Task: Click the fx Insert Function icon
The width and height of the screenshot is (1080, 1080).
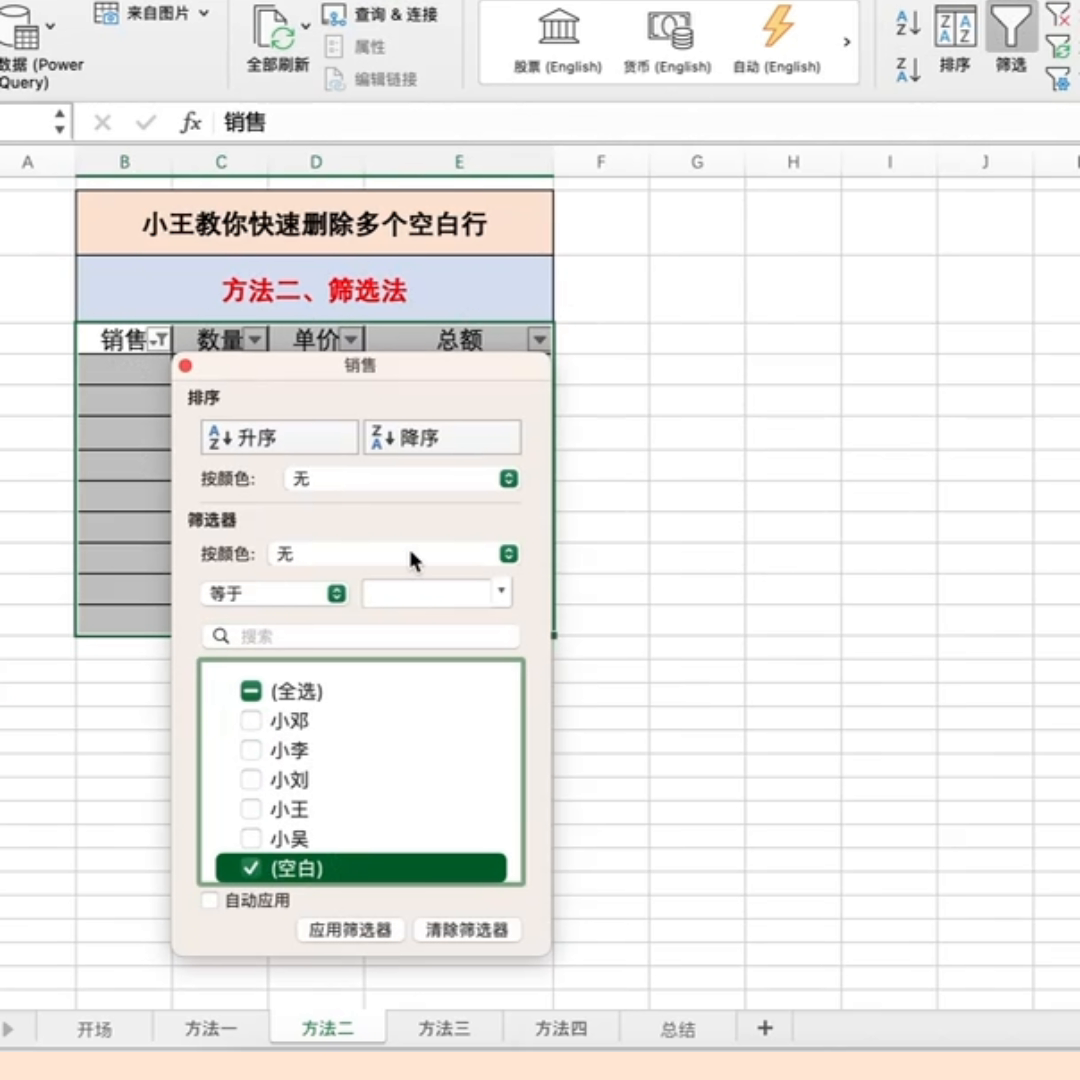Action: (x=190, y=123)
